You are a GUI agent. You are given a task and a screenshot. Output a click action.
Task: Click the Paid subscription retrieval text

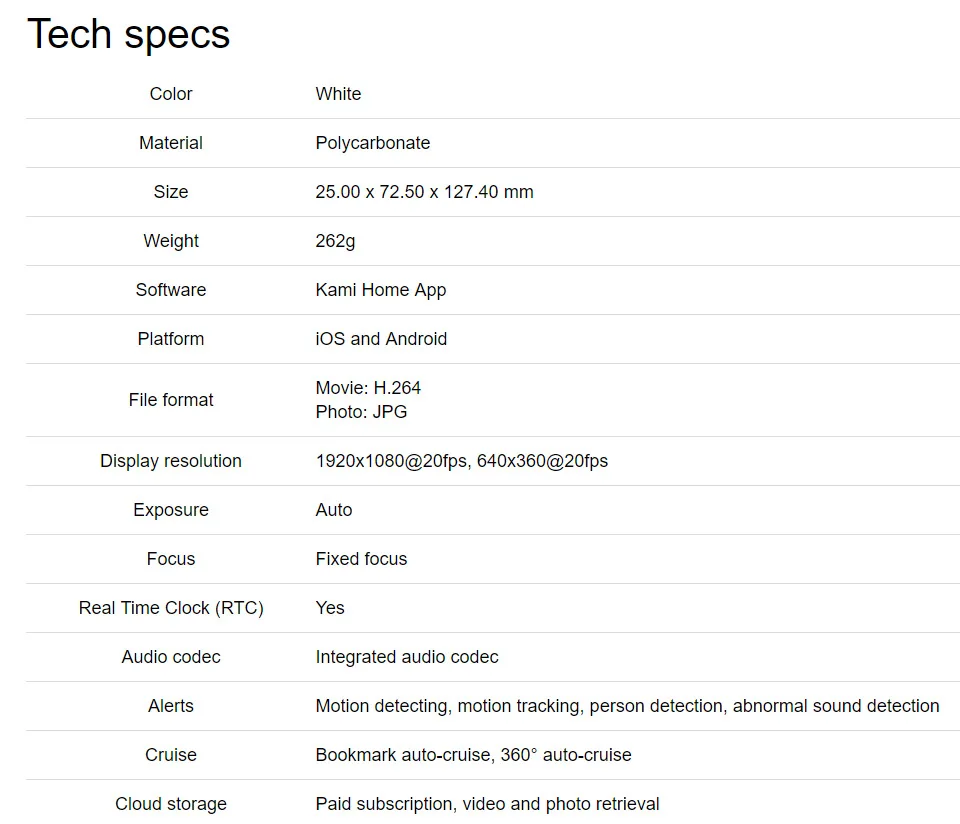[x=487, y=804]
